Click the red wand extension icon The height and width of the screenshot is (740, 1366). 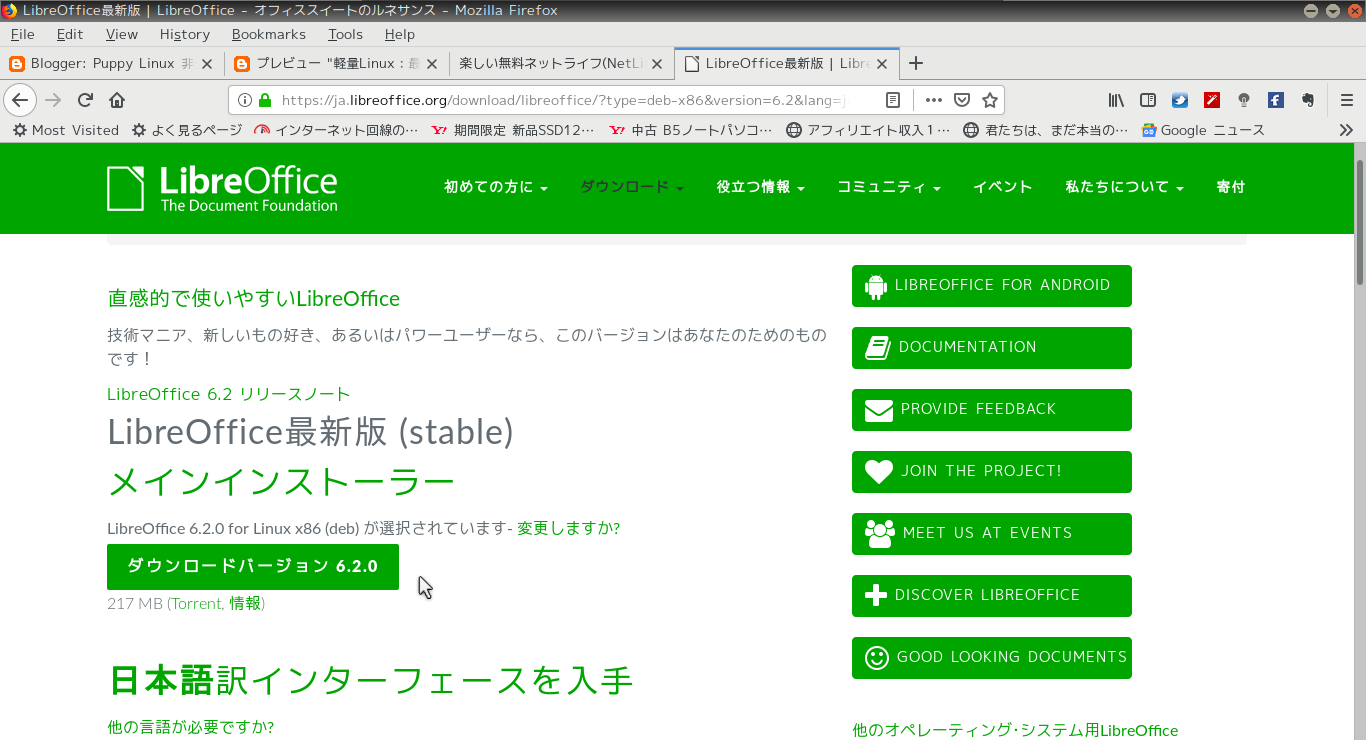(1212, 100)
